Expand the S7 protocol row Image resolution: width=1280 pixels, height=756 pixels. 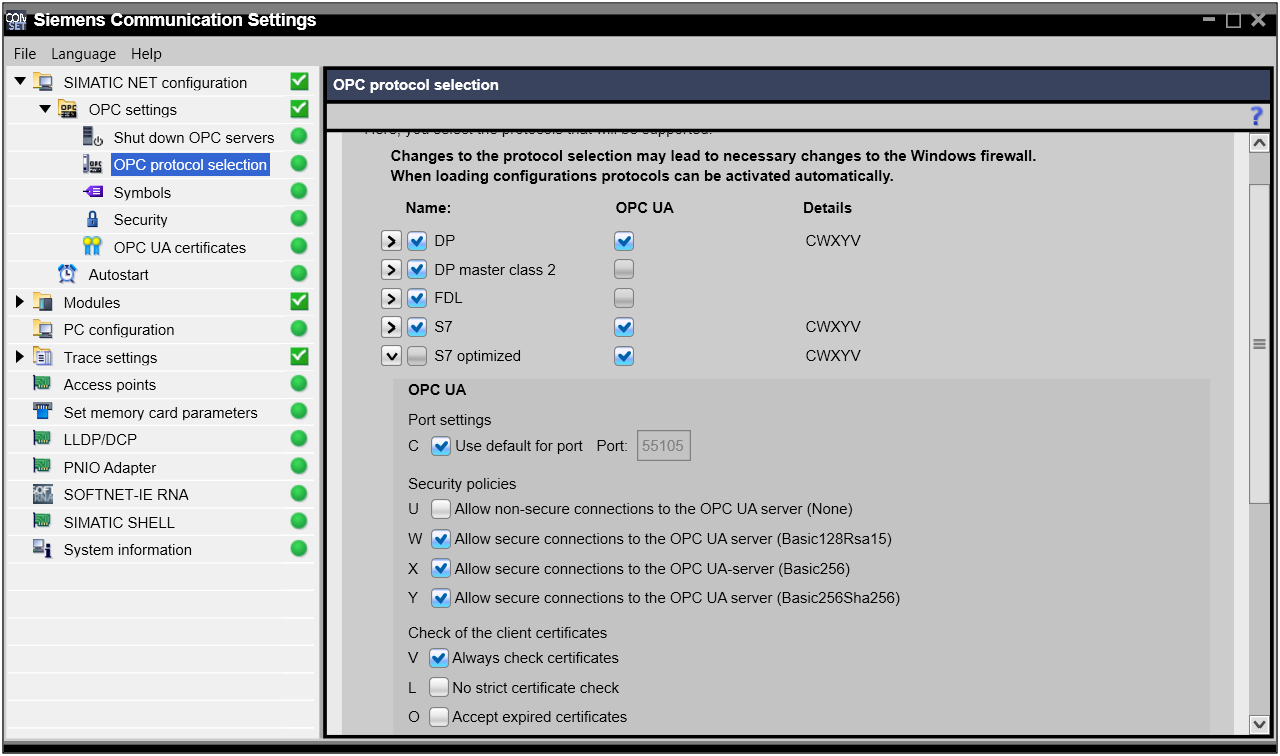(392, 327)
